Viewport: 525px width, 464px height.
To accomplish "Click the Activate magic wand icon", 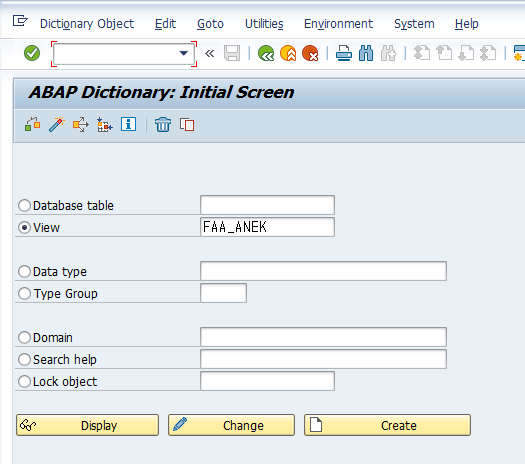I will click(x=57, y=125).
